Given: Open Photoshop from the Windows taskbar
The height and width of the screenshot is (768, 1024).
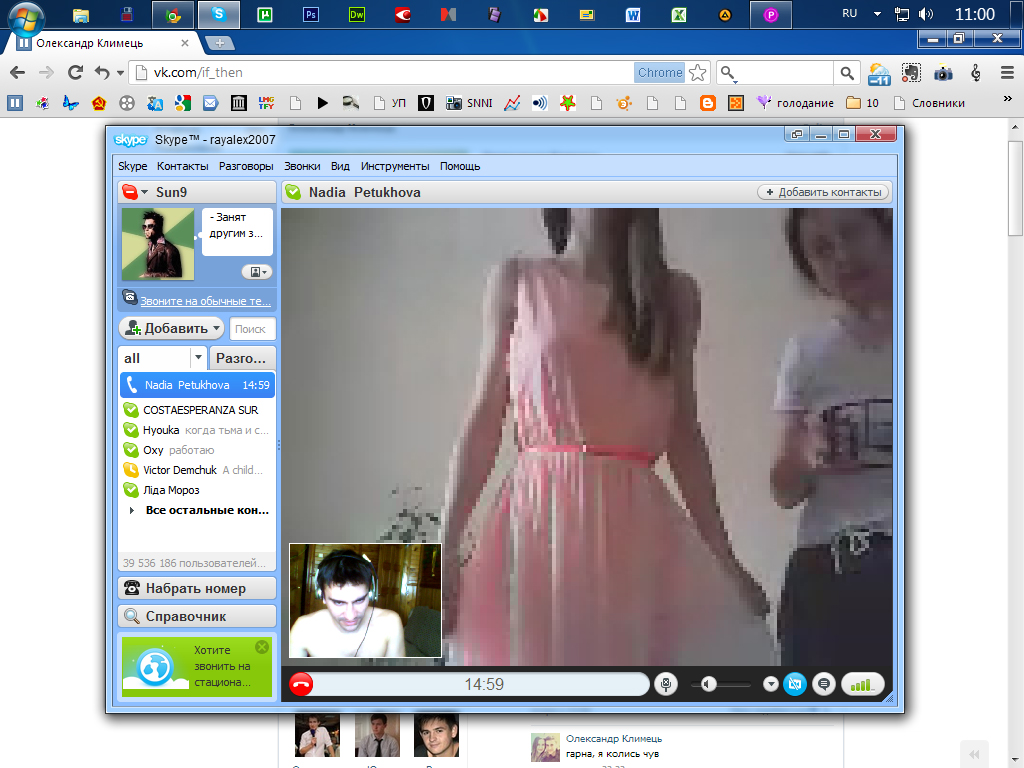Looking at the screenshot, I should 310,15.
